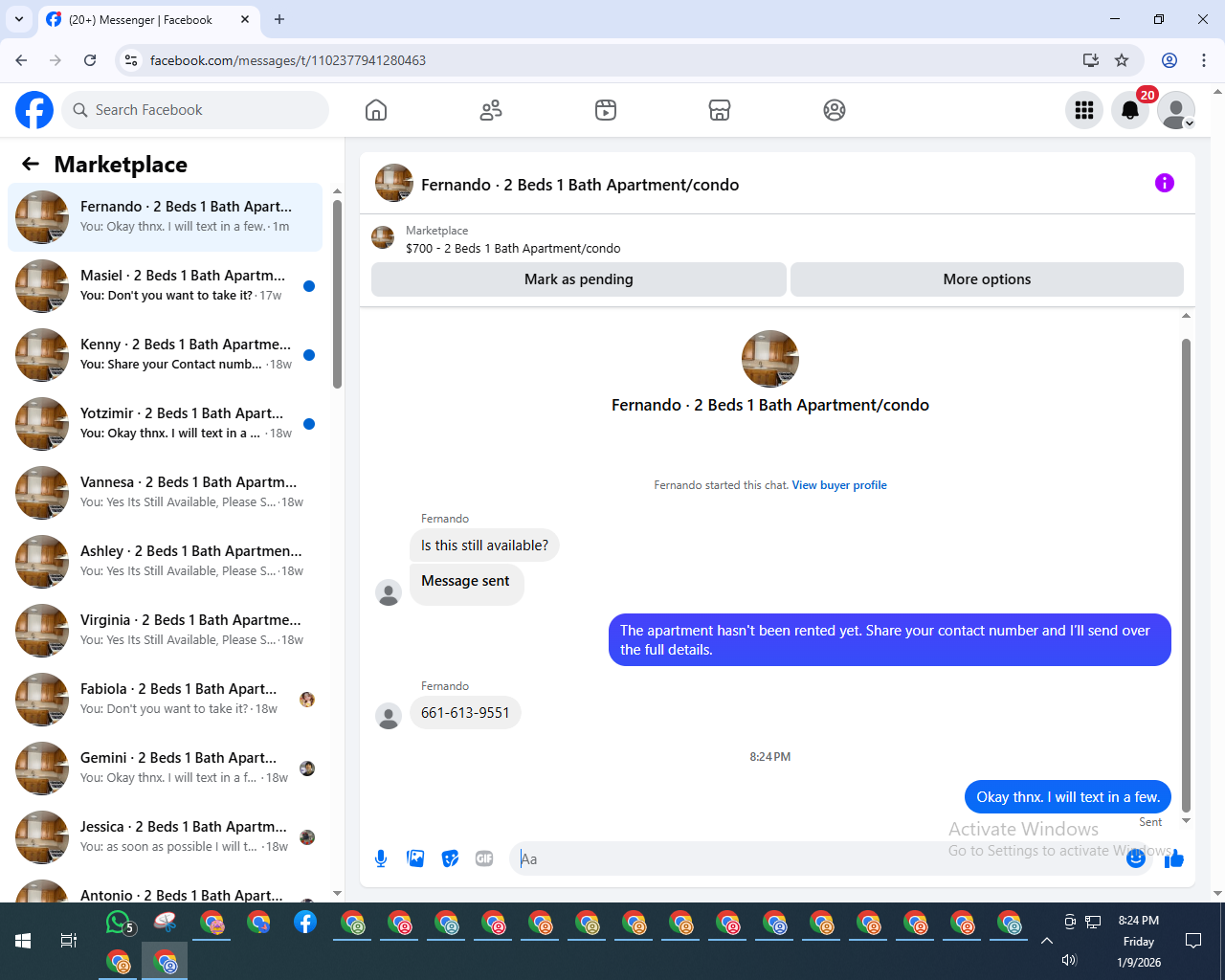Open Chrome three-dot menu
Viewport: 1225px width, 980px height.
1204,60
